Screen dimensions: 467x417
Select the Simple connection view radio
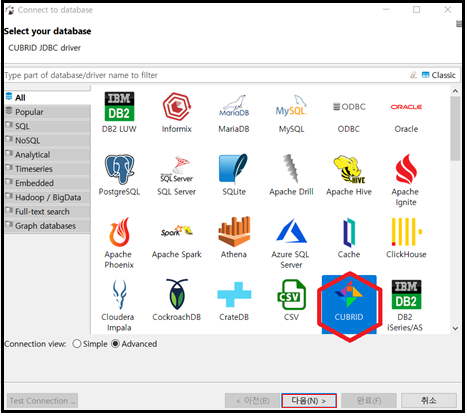pyautogui.click(x=77, y=344)
